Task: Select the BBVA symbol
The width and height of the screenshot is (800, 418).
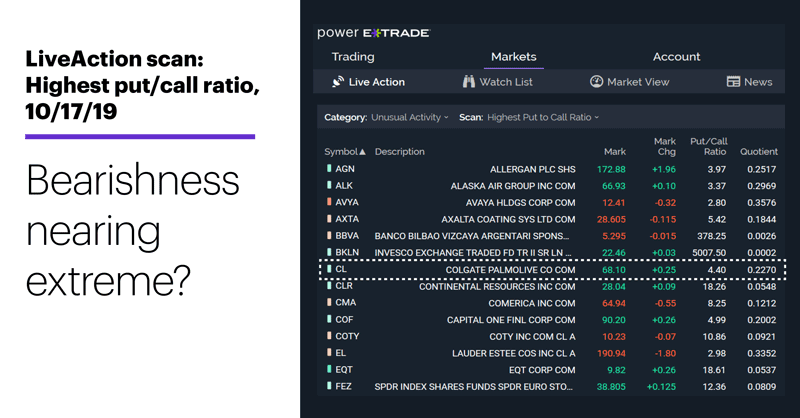Action: (x=347, y=235)
